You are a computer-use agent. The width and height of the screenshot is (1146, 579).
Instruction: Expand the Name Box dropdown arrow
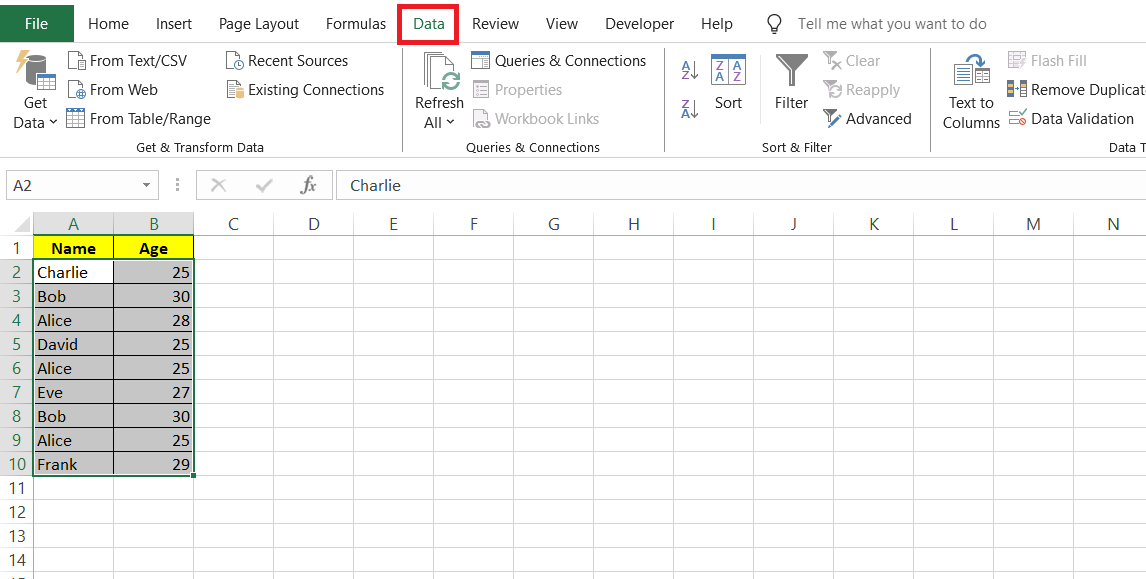click(147, 186)
